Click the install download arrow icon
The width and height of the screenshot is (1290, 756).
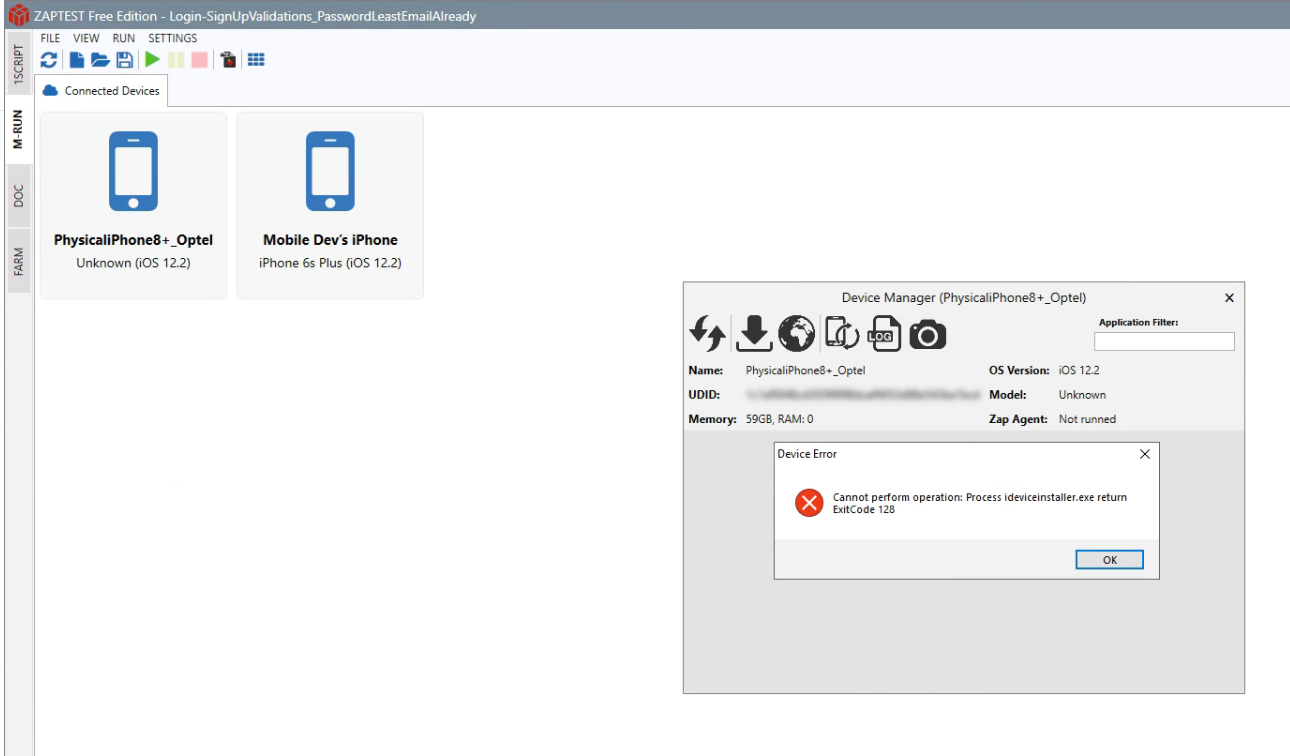pos(753,334)
